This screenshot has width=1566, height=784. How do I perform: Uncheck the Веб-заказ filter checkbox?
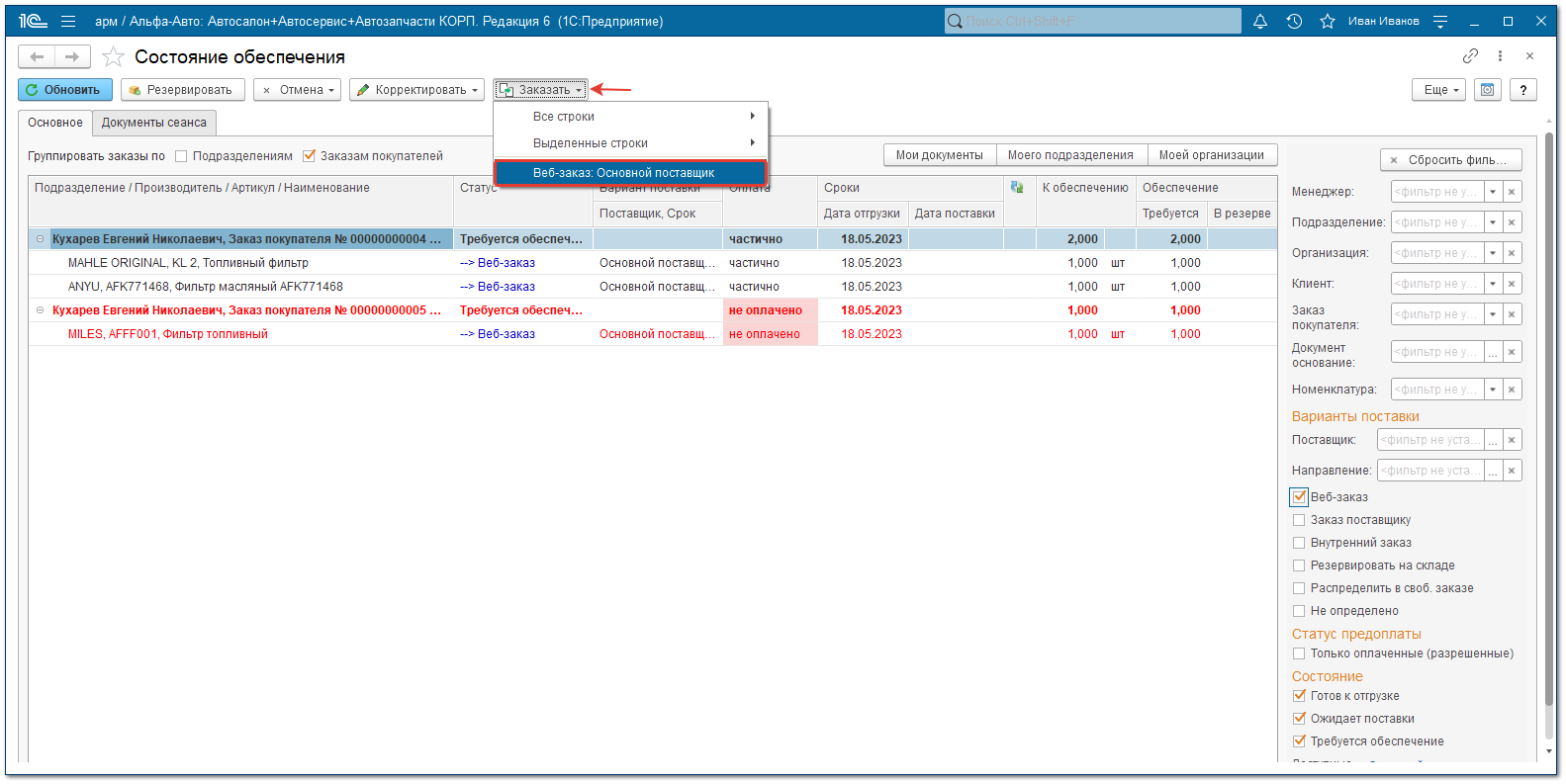pos(1299,497)
